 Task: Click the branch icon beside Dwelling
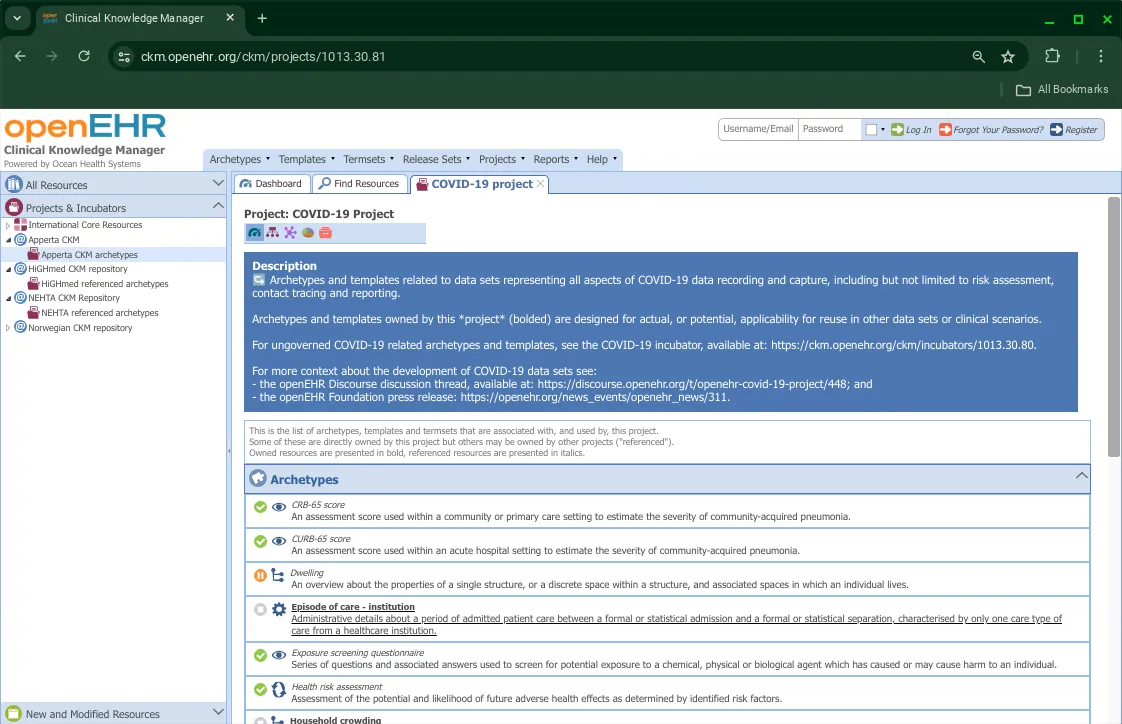[279, 575]
